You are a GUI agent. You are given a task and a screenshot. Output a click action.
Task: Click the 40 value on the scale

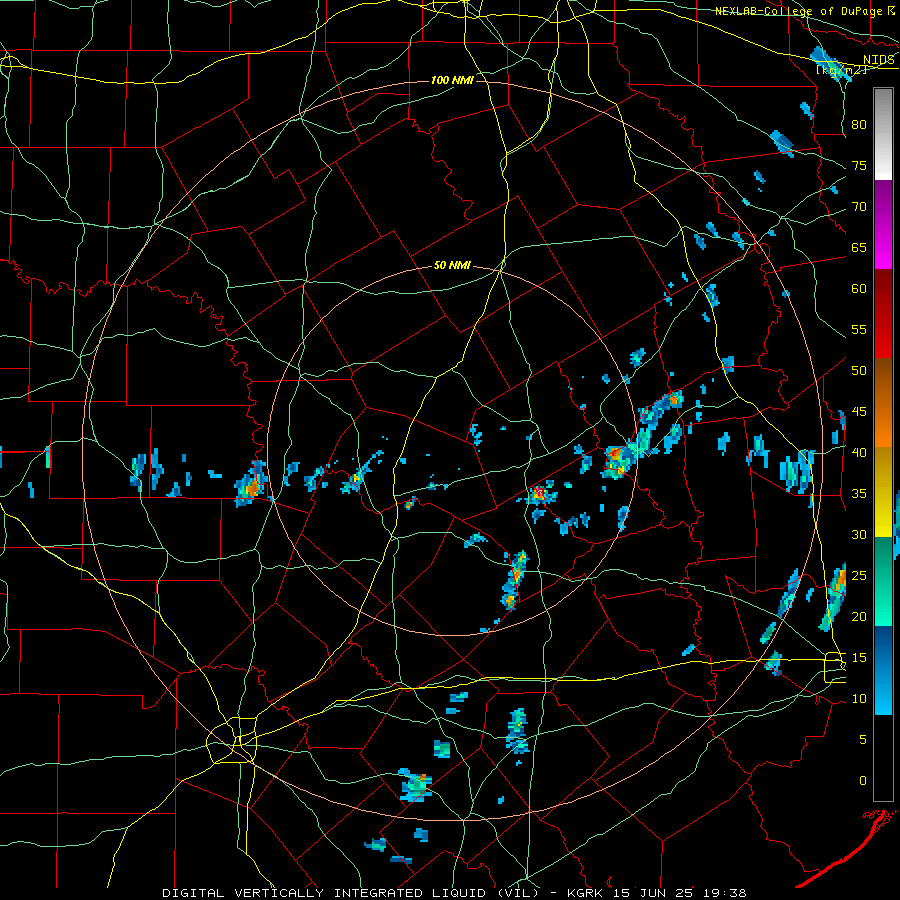click(x=859, y=453)
